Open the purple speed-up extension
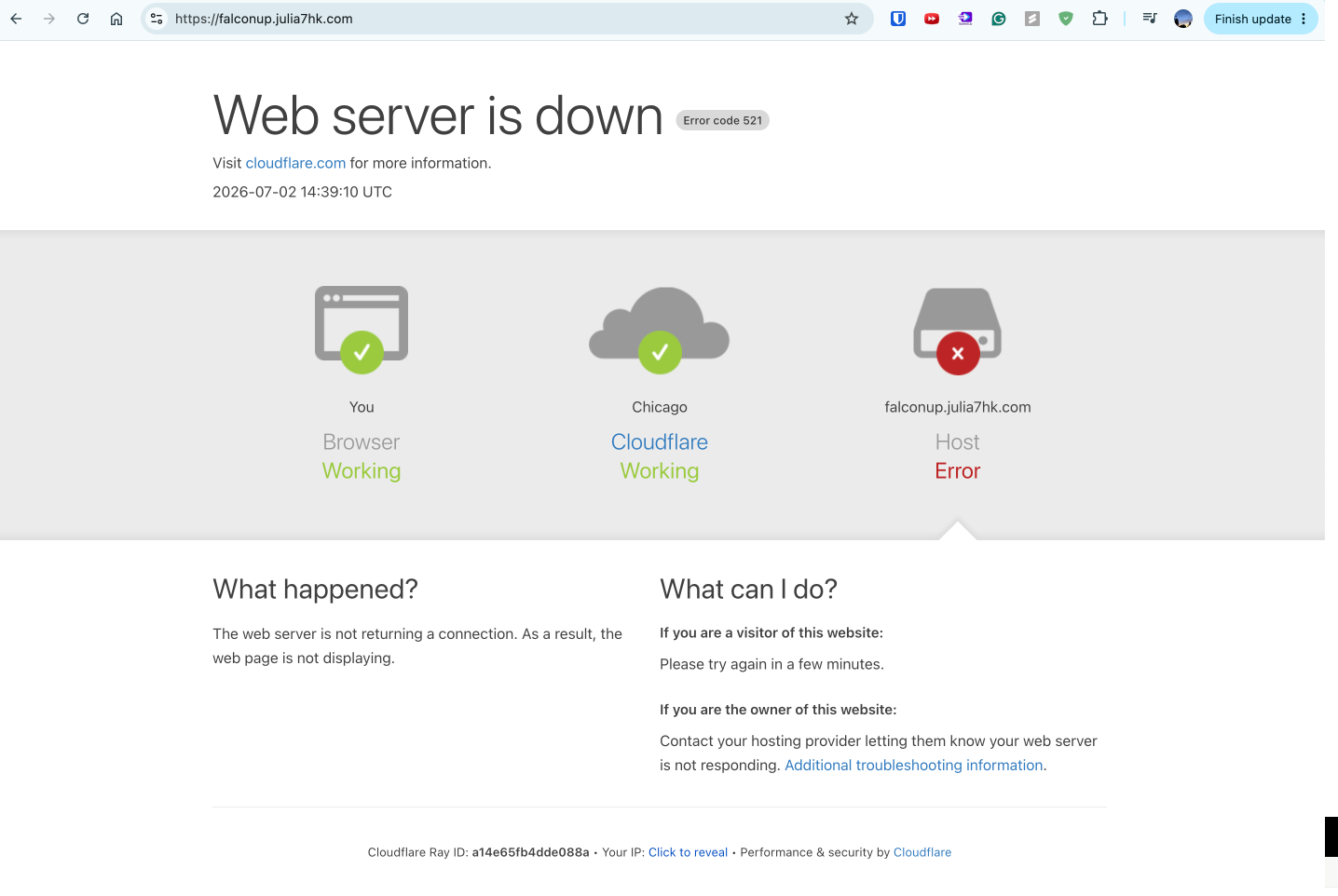This screenshot has height=896, width=1338. 965,19
